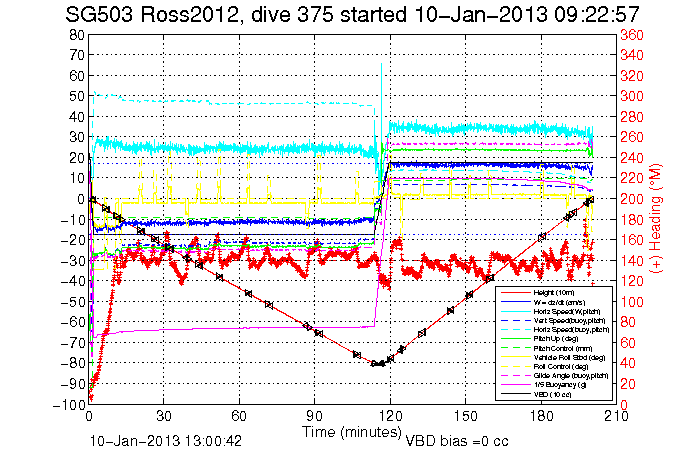Click the red '260' heading tick label
681x454 pixels.
point(632,137)
